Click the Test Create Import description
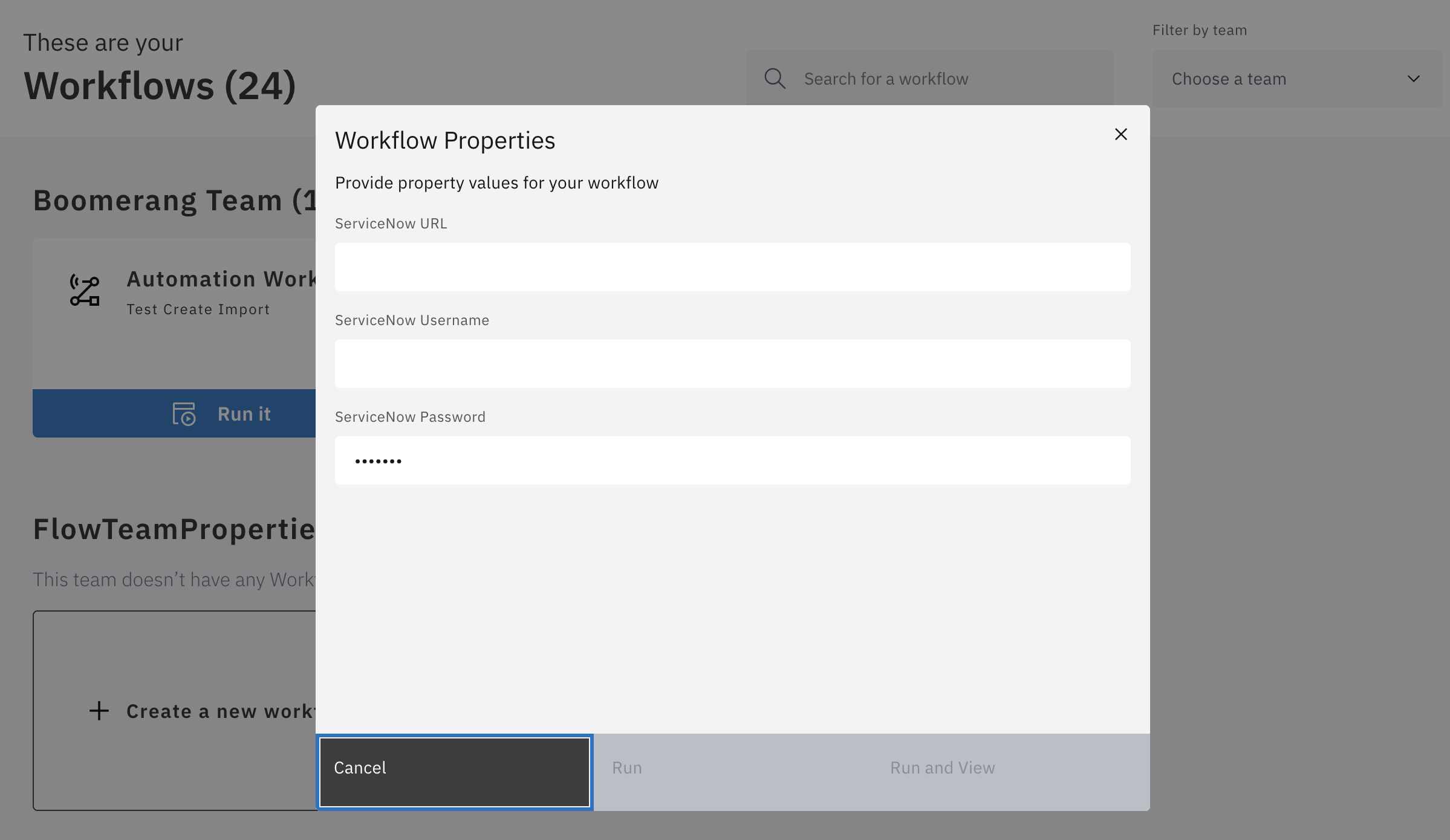The width and height of the screenshot is (1450, 840). (x=198, y=309)
